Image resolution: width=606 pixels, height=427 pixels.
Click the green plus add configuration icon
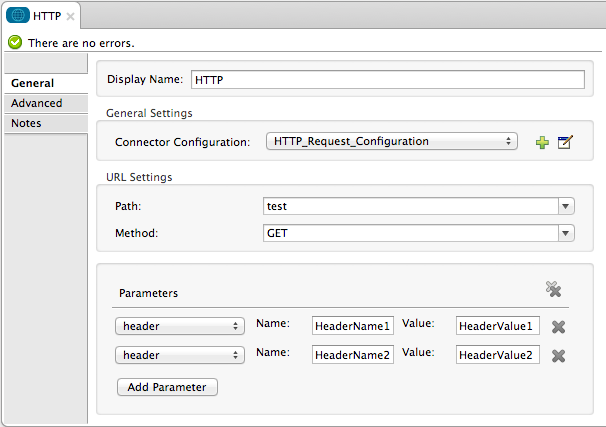pyautogui.click(x=542, y=142)
